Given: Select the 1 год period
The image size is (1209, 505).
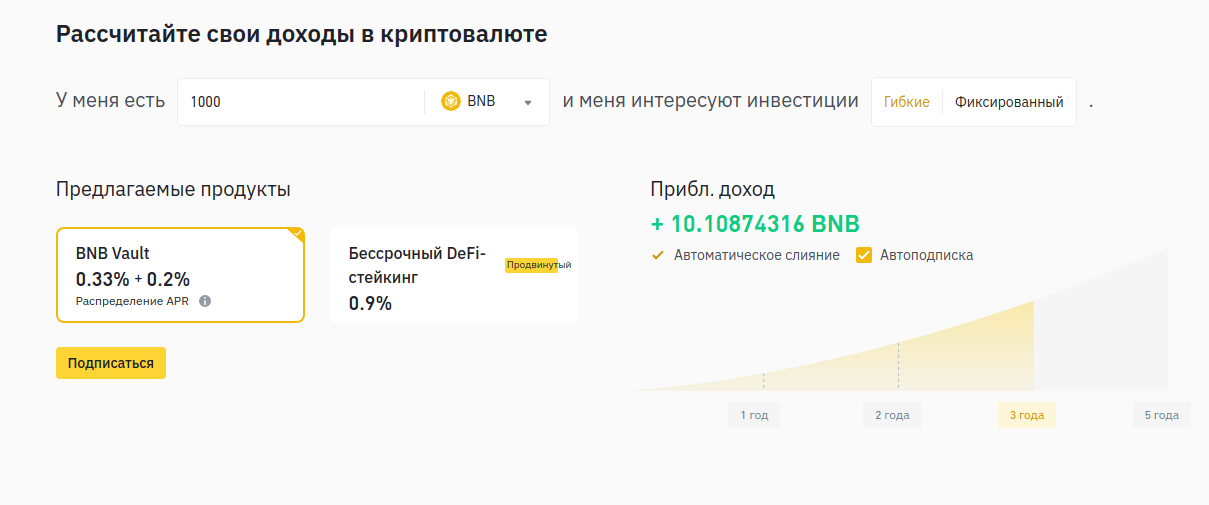Looking at the screenshot, I should coord(754,415).
